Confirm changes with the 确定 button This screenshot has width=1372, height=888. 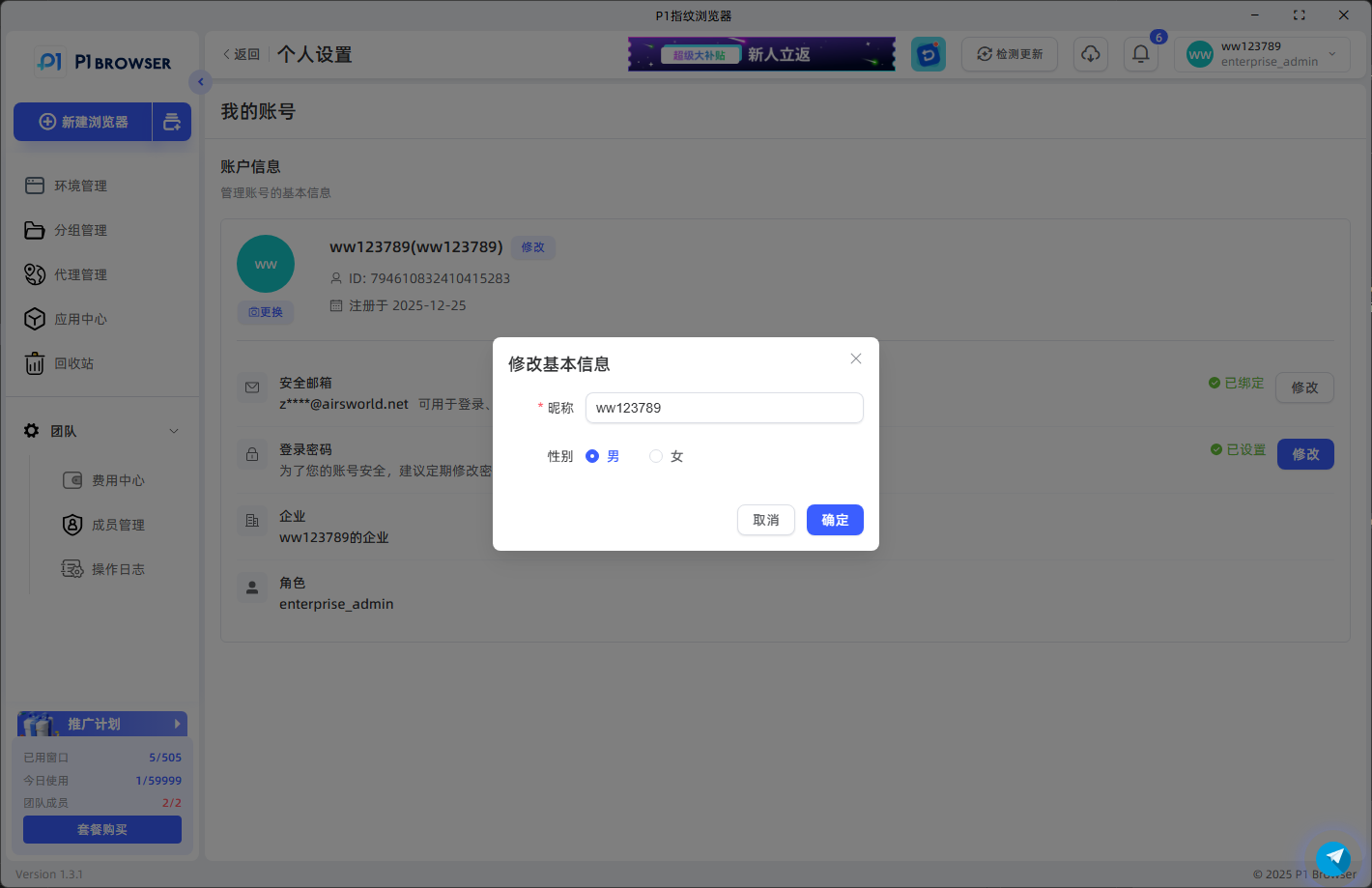pyautogui.click(x=835, y=520)
